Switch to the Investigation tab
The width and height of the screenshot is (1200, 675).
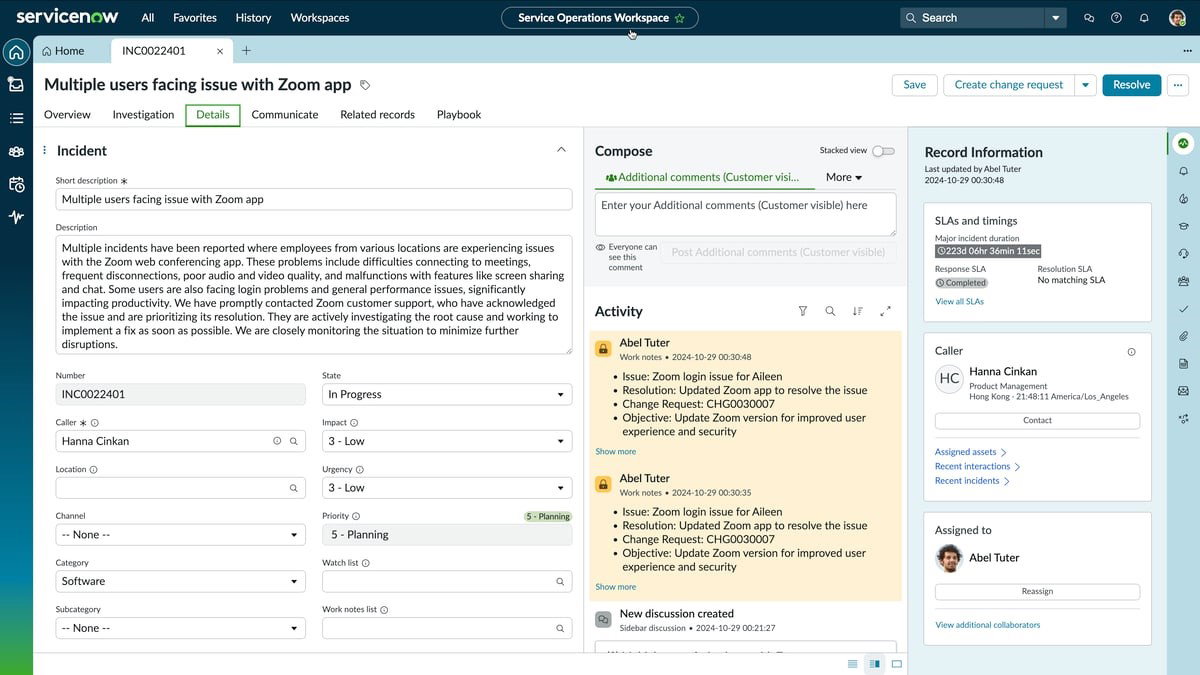142,114
